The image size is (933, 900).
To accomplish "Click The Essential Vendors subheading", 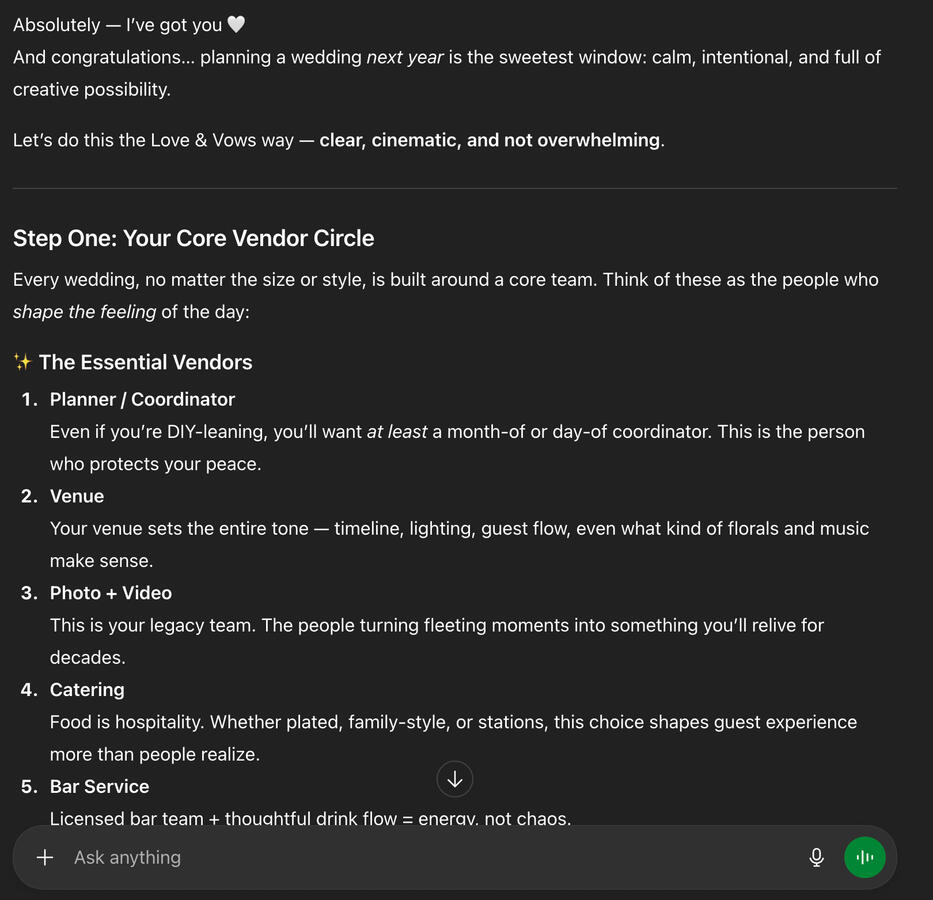I will point(145,362).
